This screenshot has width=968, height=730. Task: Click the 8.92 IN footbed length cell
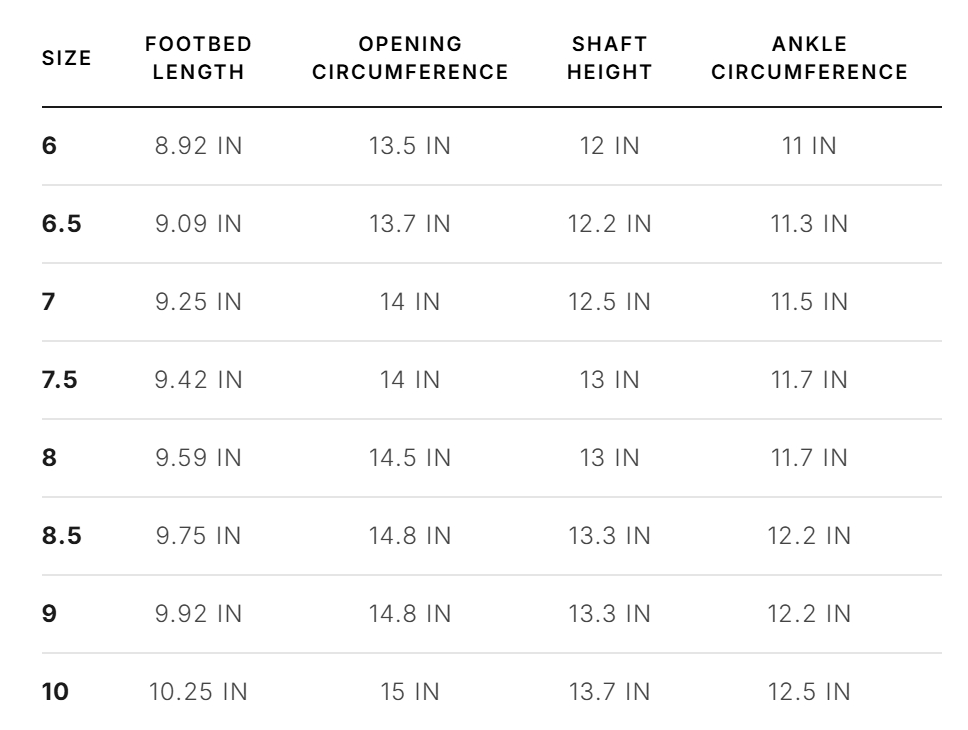198,146
